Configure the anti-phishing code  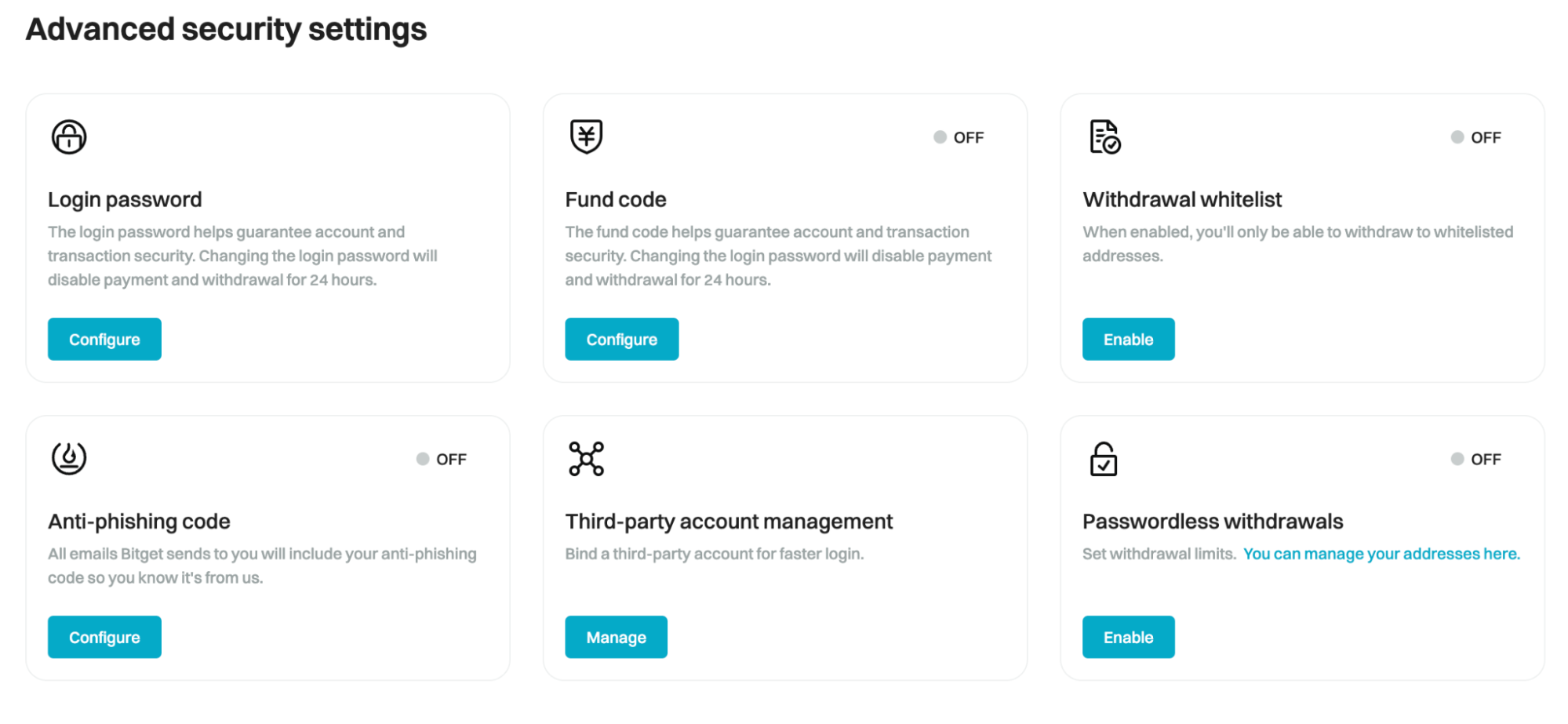pyautogui.click(x=104, y=637)
